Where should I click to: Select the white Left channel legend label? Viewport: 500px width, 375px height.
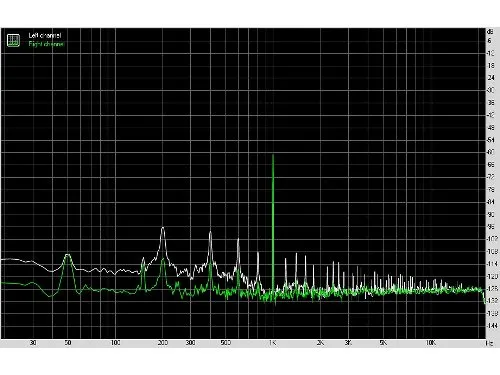[45, 35]
